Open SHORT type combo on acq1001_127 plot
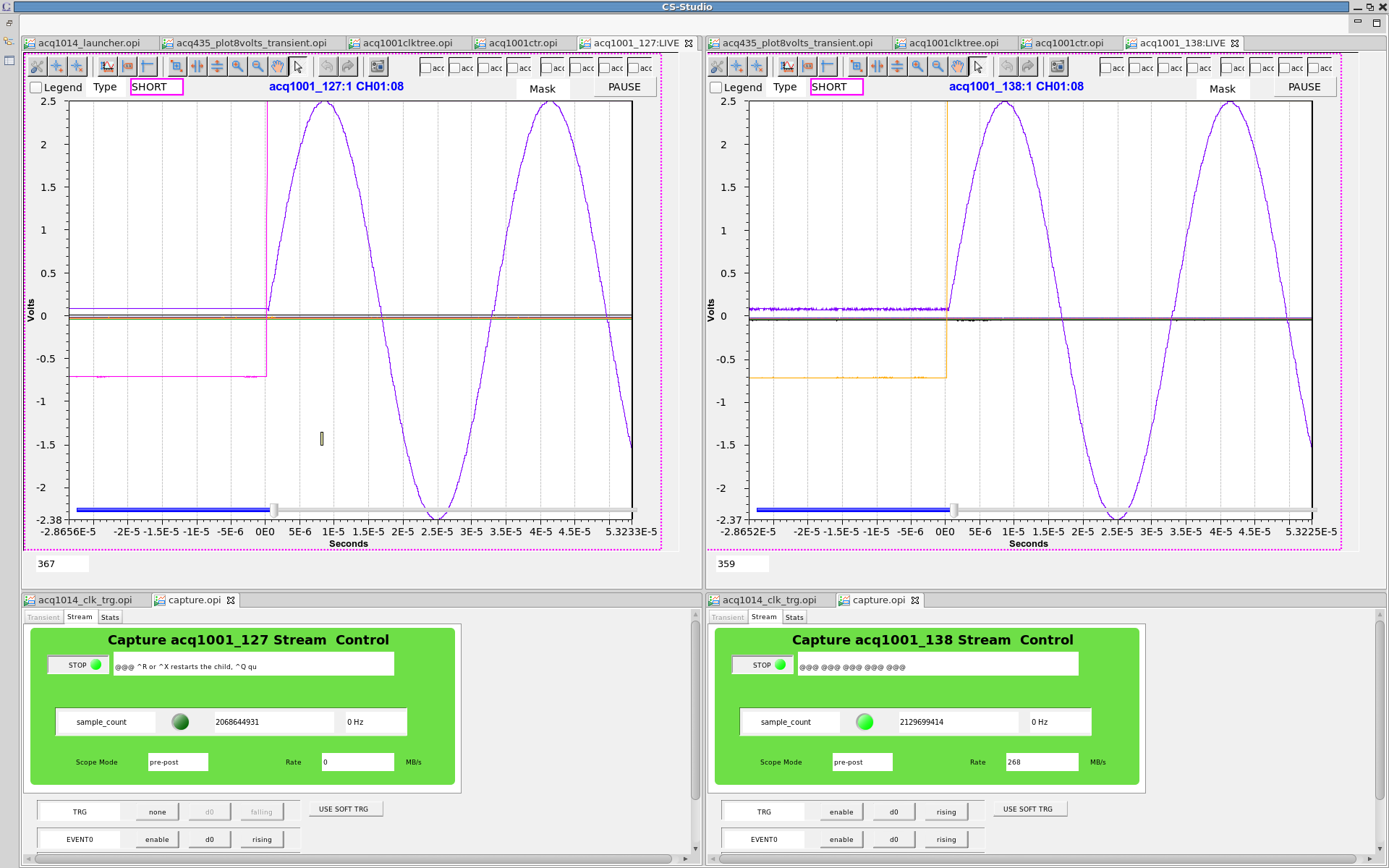This screenshot has height=868, width=1389. pos(156,87)
